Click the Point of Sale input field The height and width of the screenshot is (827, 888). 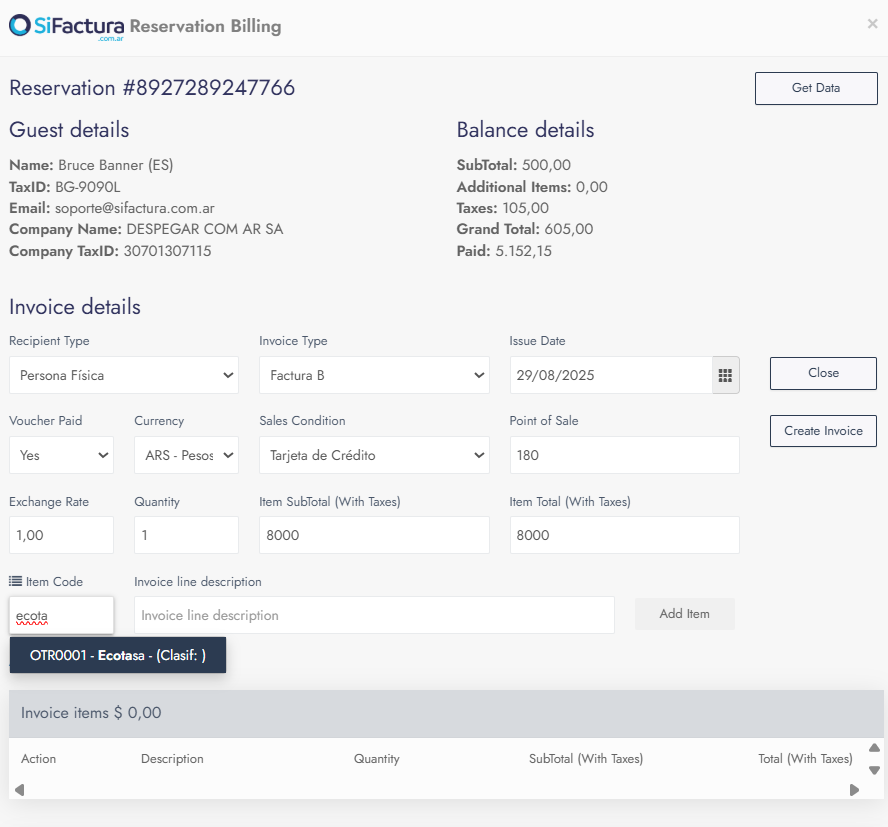(625, 455)
